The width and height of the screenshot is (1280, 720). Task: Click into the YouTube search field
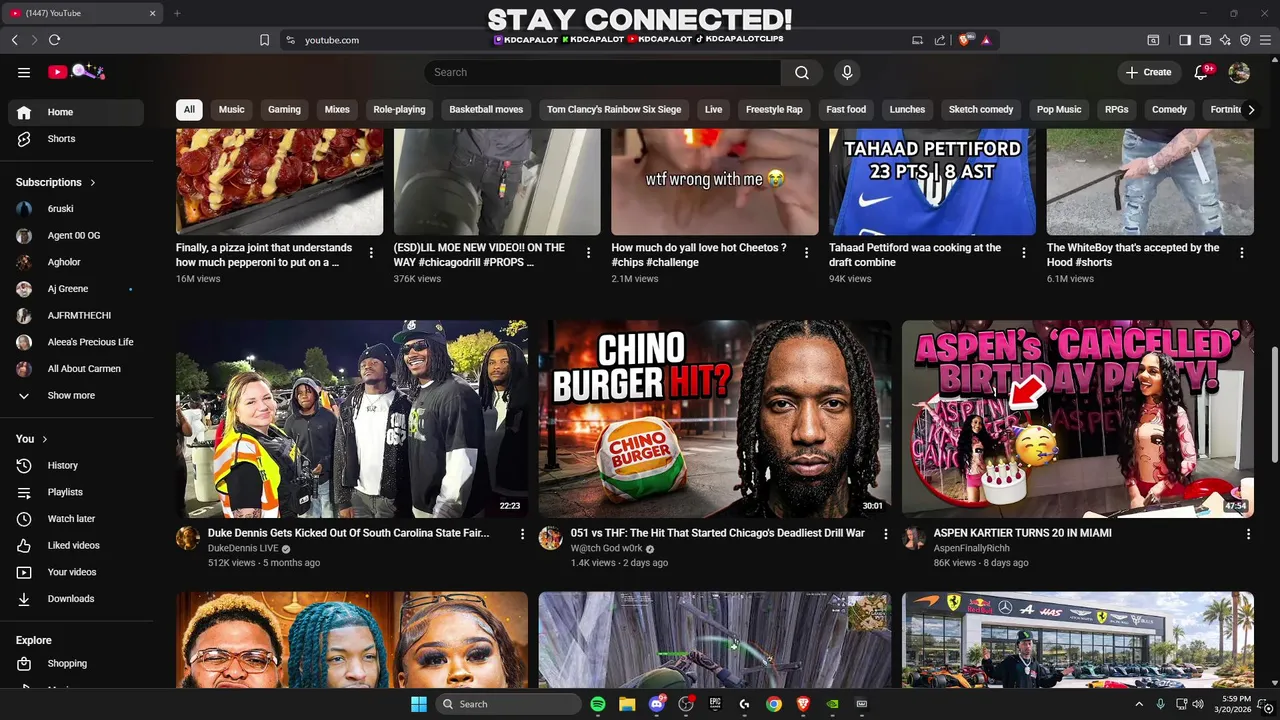[x=603, y=72]
